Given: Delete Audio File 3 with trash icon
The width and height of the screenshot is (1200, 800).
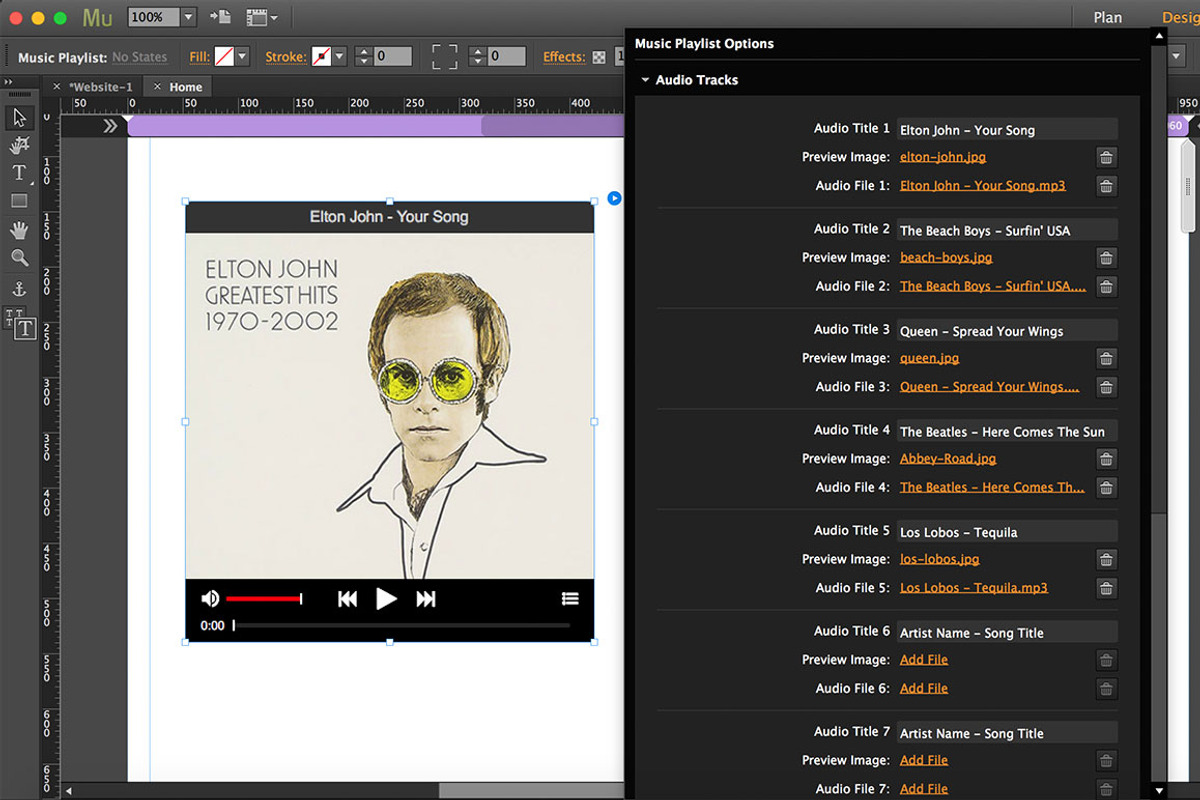Looking at the screenshot, I should [x=1105, y=387].
